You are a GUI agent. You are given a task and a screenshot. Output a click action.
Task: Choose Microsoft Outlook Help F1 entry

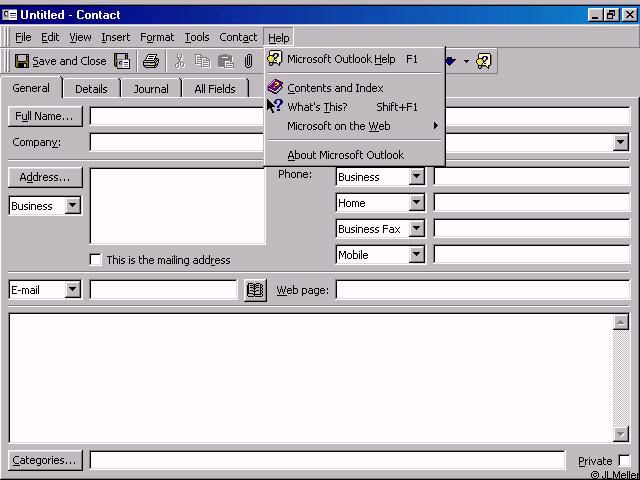352,59
